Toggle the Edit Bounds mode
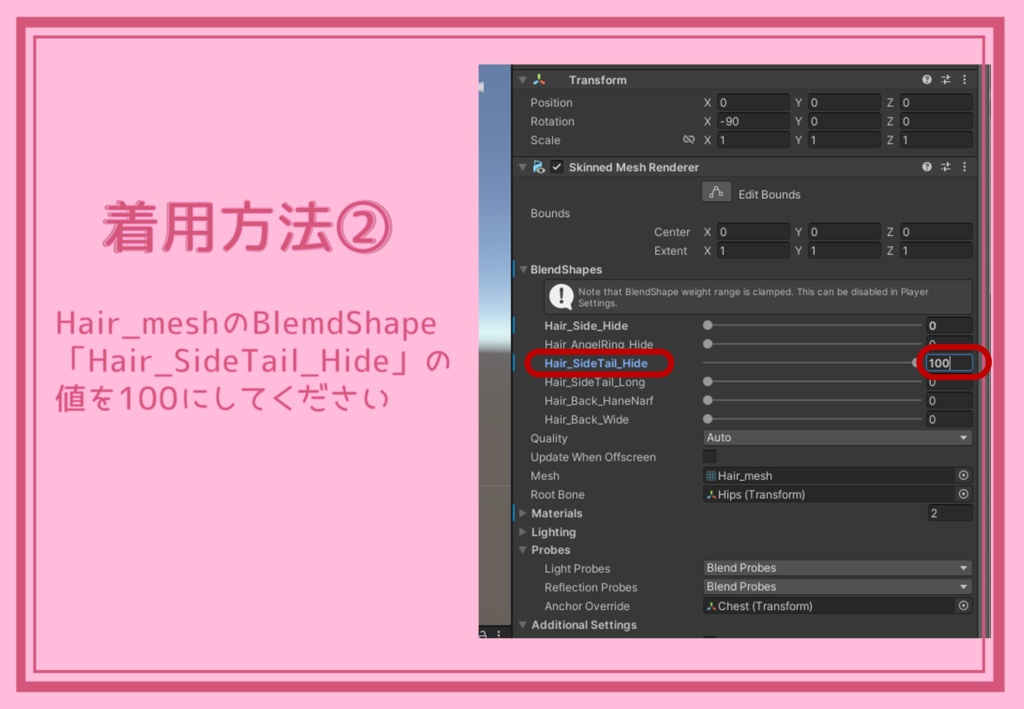Image resolution: width=1024 pixels, height=709 pixels. pyautogui.click(x=717, y=192)
